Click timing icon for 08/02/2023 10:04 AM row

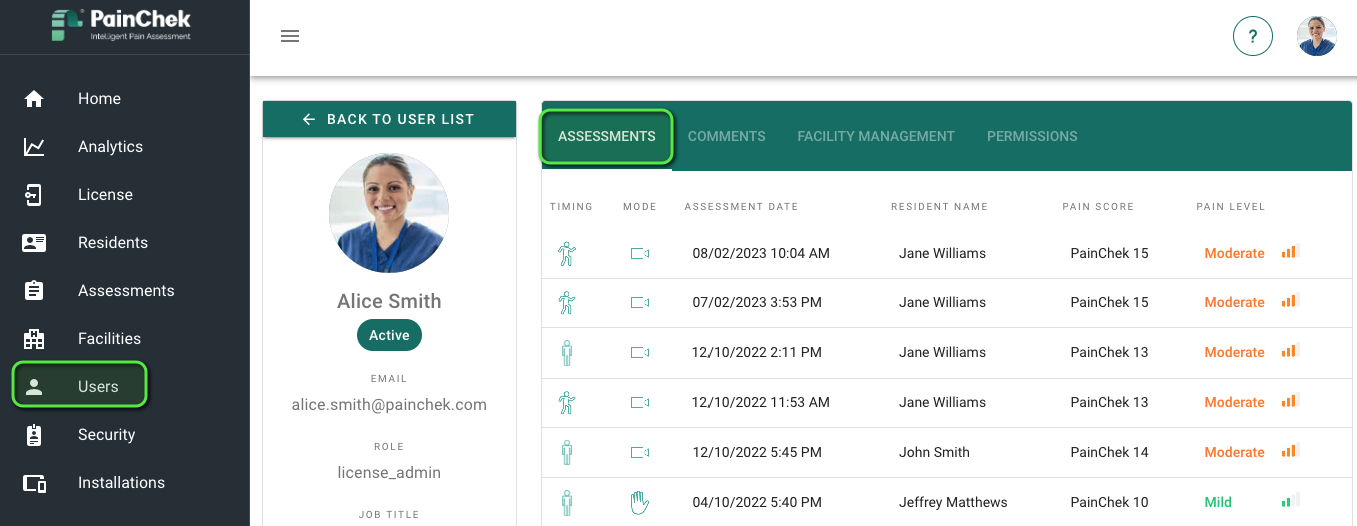(x=567, y=253)
